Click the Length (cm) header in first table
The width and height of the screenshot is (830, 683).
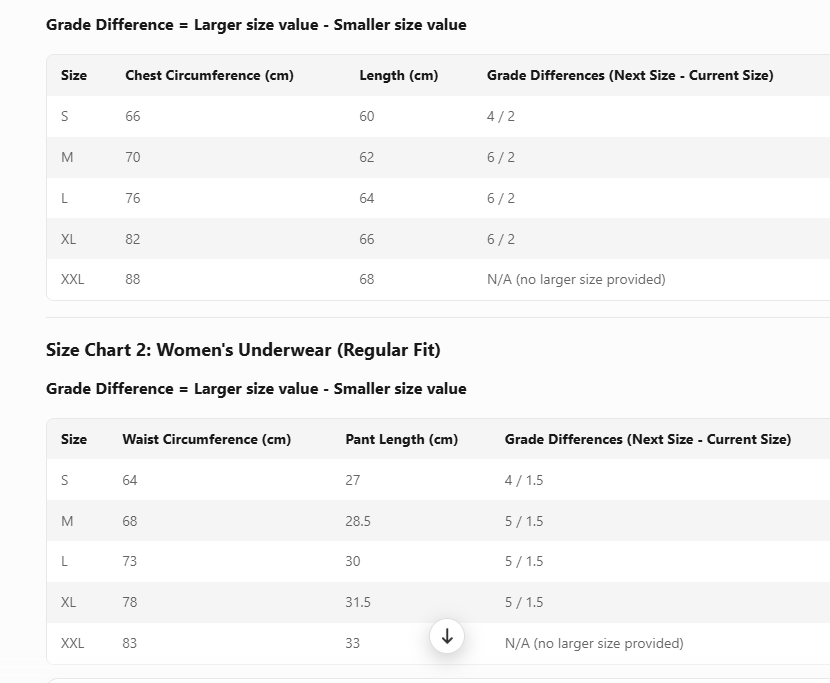(x=399, y=75)
